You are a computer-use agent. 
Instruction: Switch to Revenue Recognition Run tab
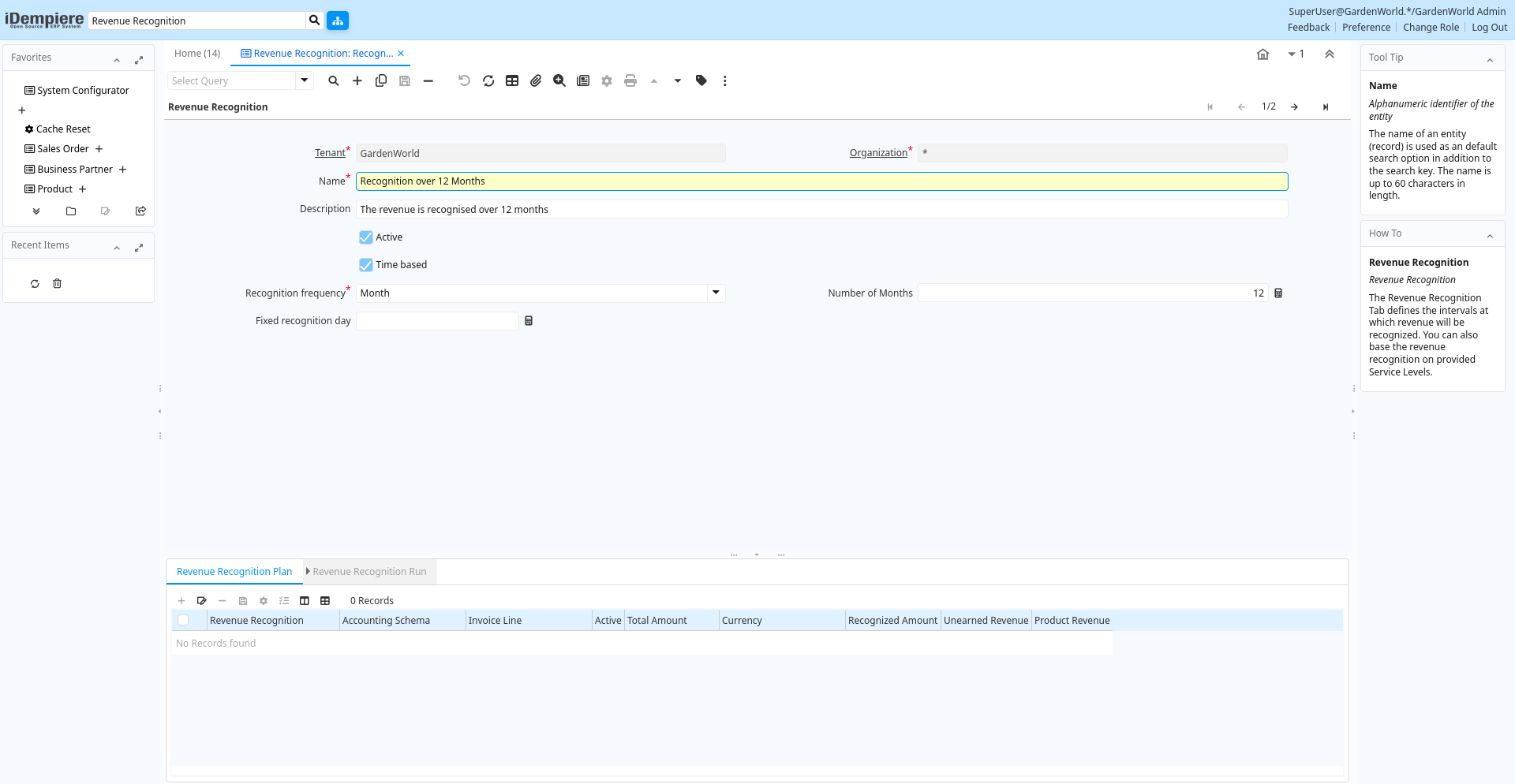[369, 572]
